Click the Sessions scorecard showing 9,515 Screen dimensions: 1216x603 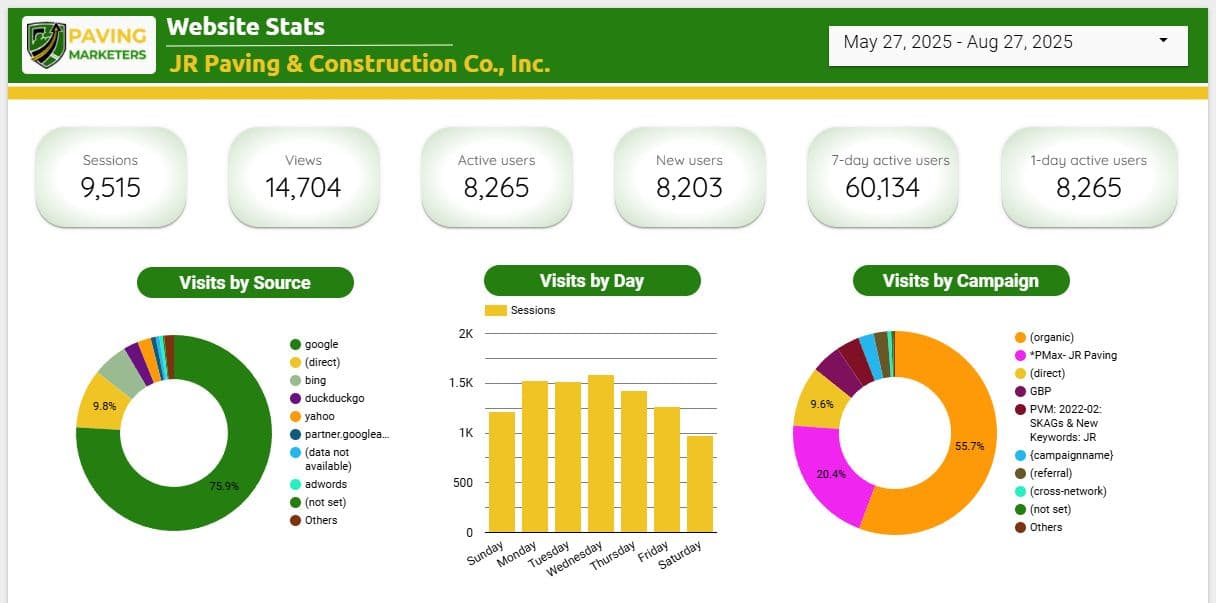(x=111, y=177)
